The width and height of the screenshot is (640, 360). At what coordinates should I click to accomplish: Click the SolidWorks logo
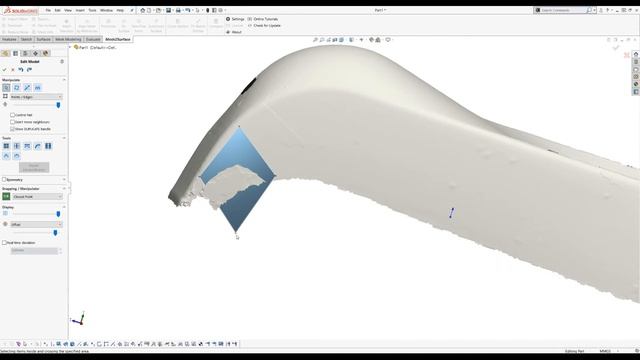tap(21, 10)
